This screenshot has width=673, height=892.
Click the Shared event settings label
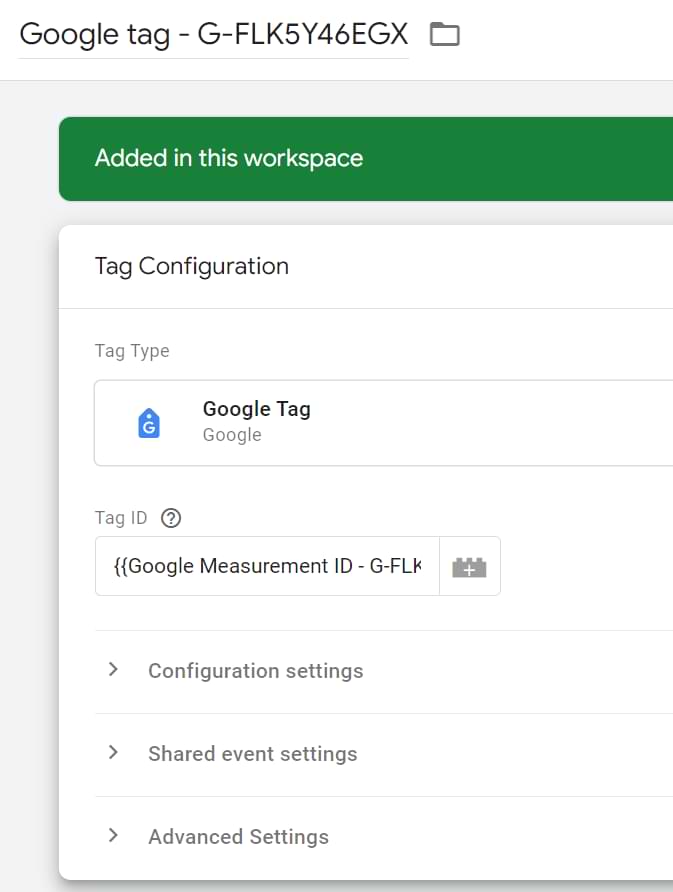click(252, 754)
